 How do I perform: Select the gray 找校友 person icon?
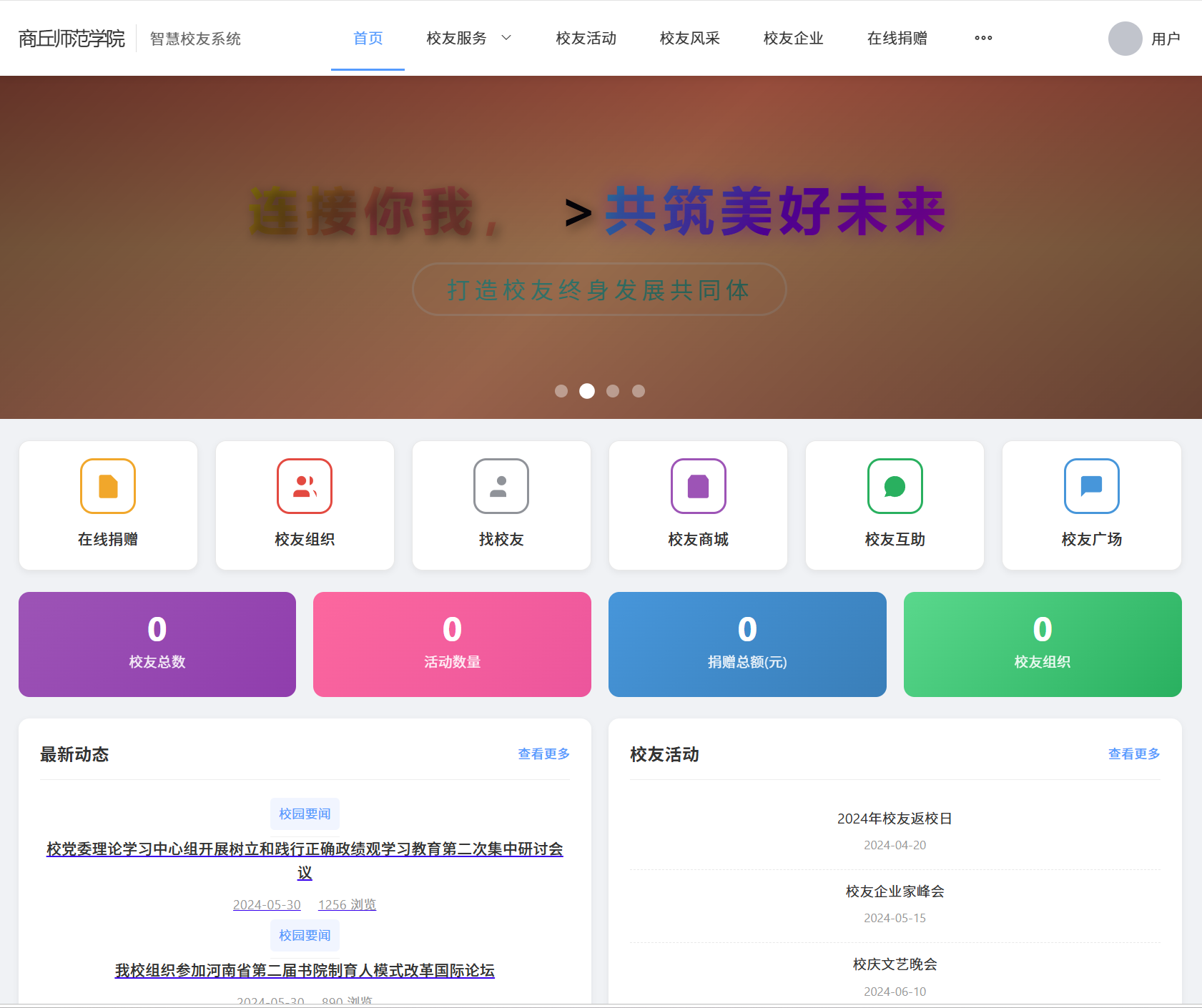[x=501, y=486]
